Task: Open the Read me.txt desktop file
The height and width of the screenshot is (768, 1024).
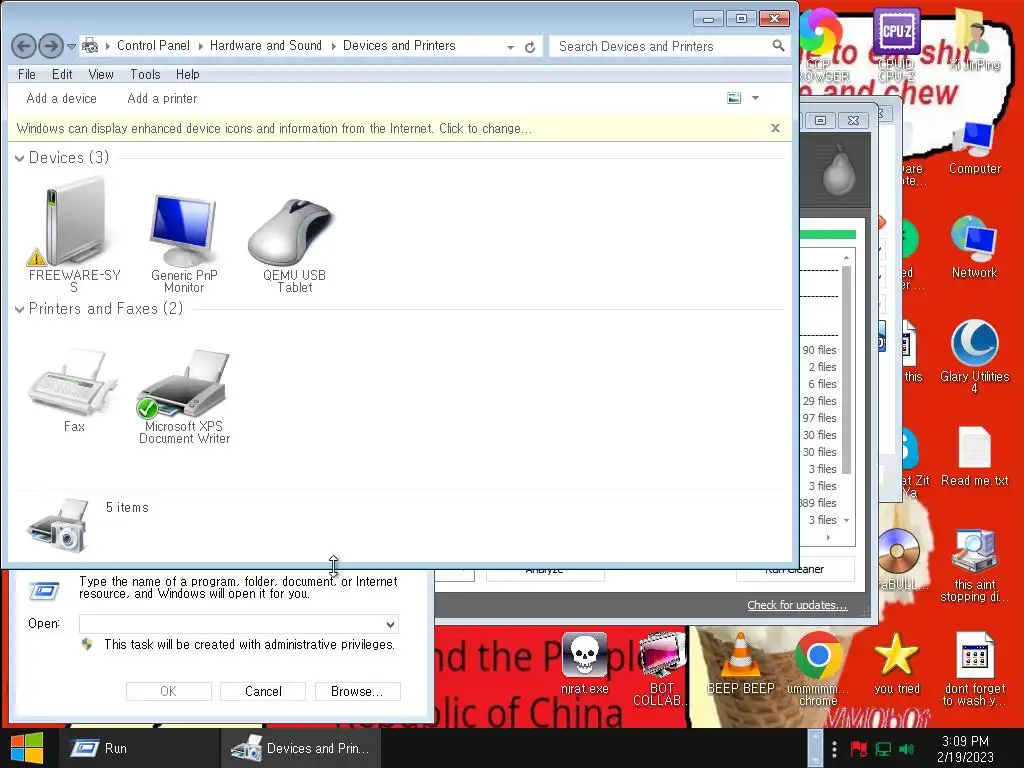Action: click(x=974, y=456)
